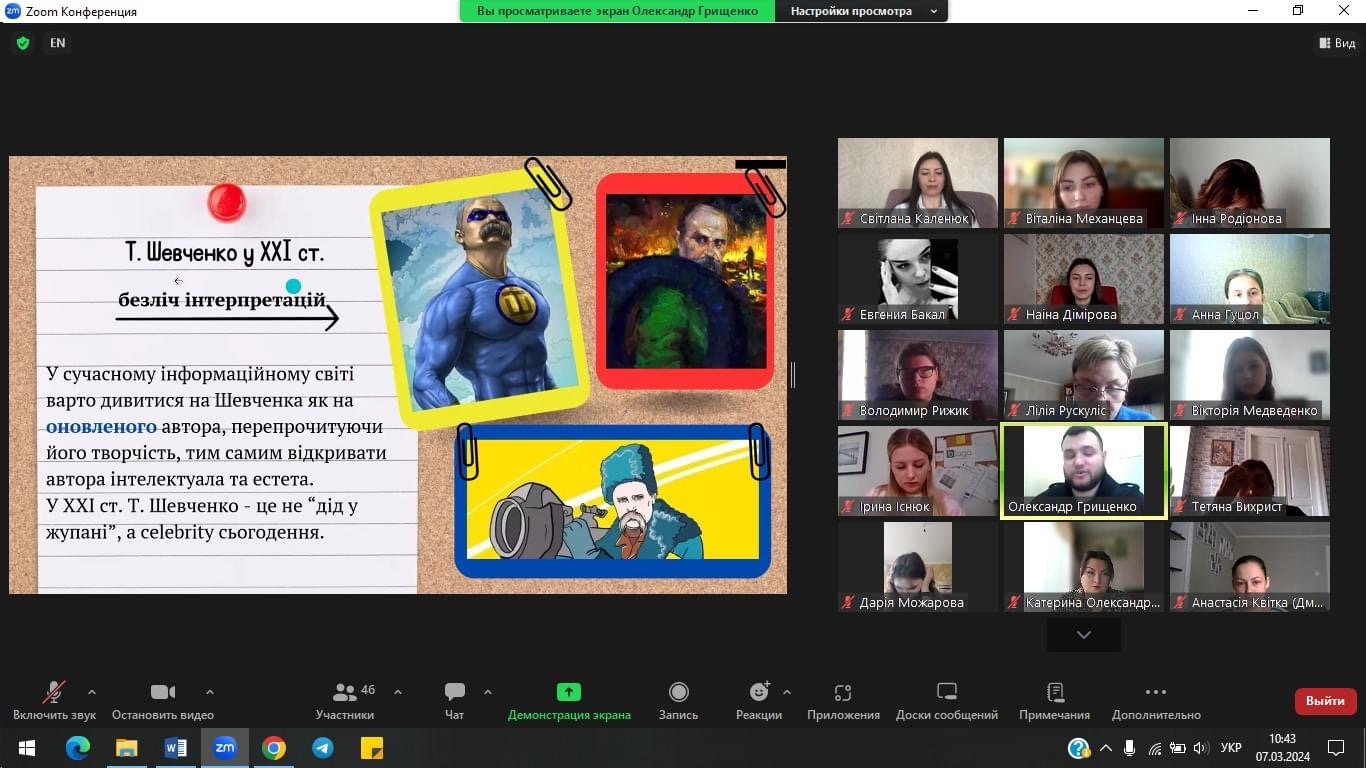1366x768 pixels.
Task: Open battery status tray icon
Action: [1178, 748]
